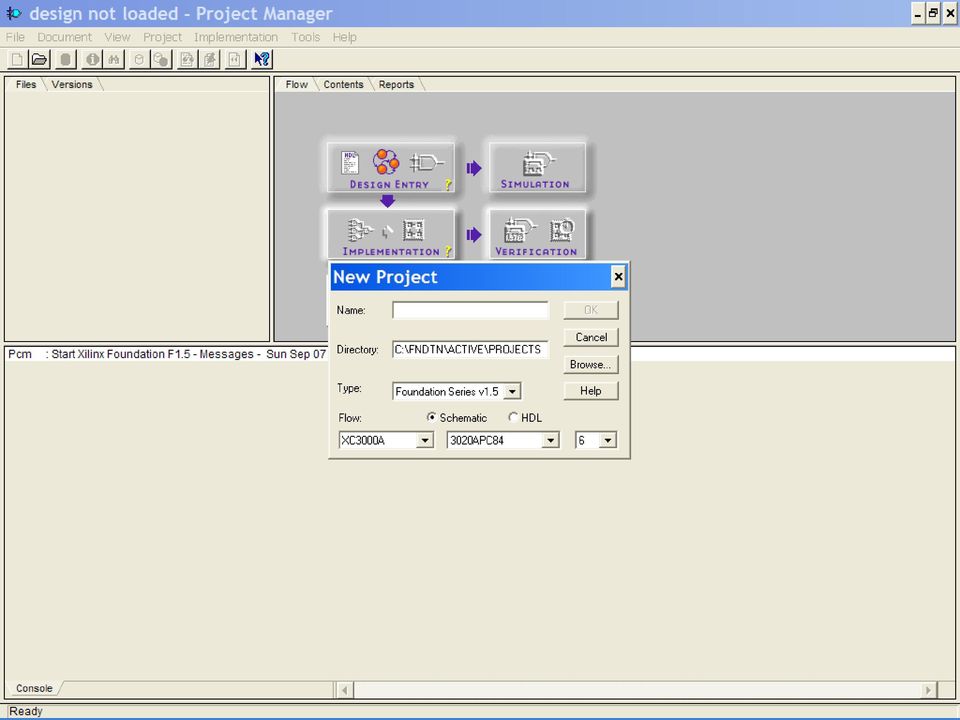960x720 pixels.
Task: Open the Implementation menu
Action: [236, 37]
